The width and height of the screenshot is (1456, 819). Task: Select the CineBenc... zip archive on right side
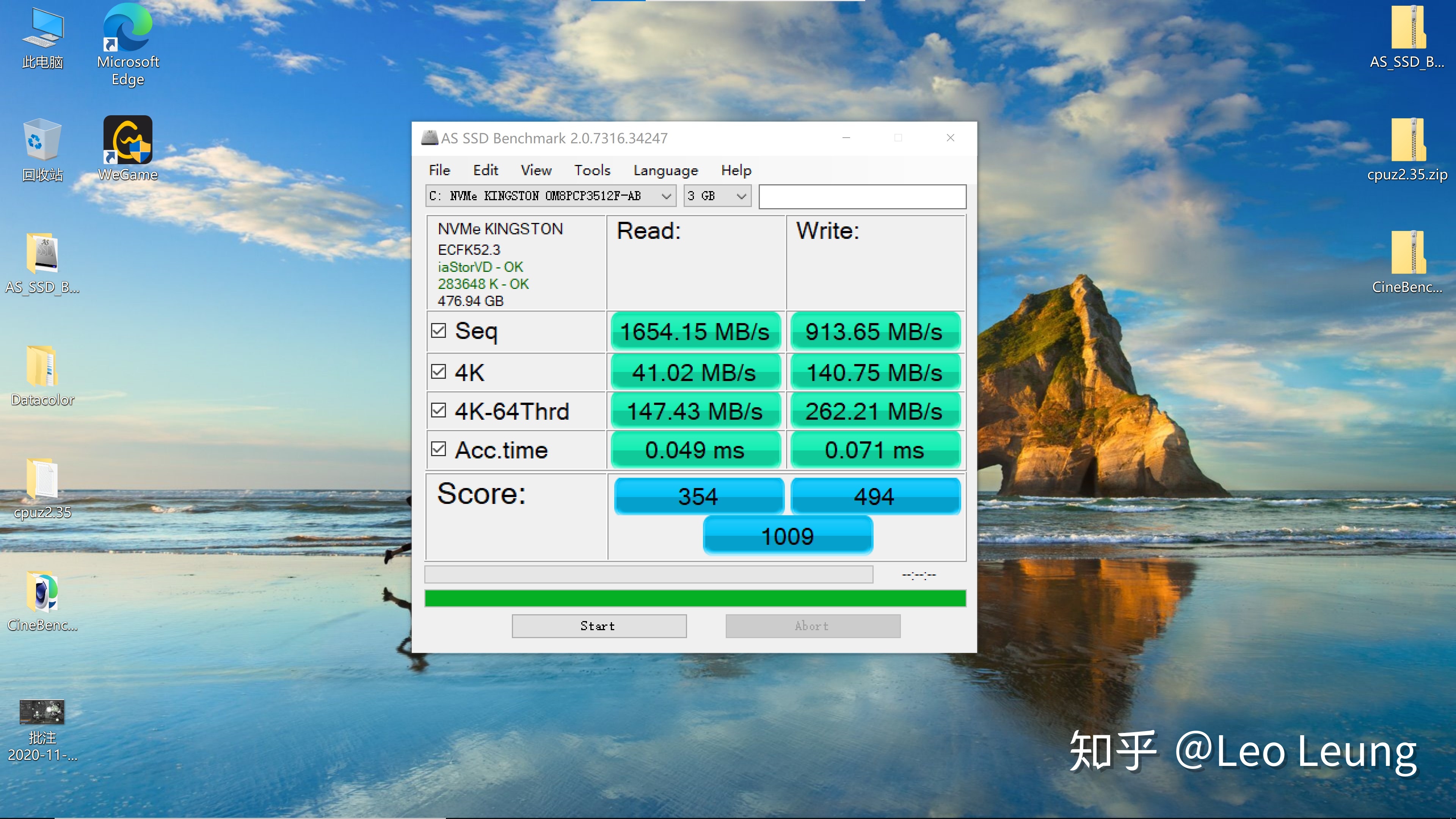pos(1407,262)
